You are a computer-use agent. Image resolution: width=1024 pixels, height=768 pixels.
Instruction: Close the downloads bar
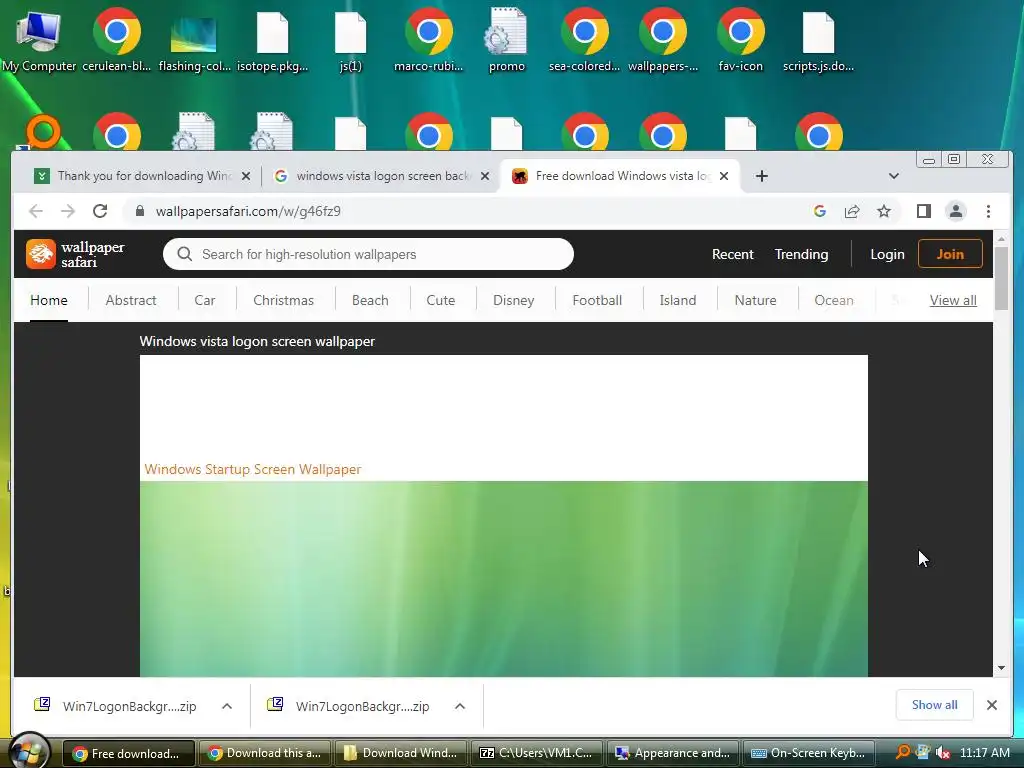[991, 705]
